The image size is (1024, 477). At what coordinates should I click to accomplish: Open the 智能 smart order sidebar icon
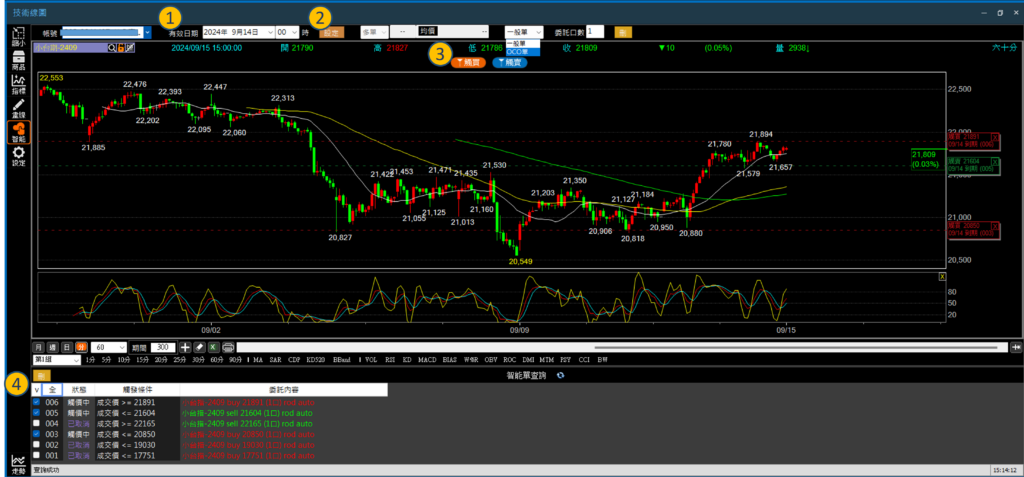(19, 133)
